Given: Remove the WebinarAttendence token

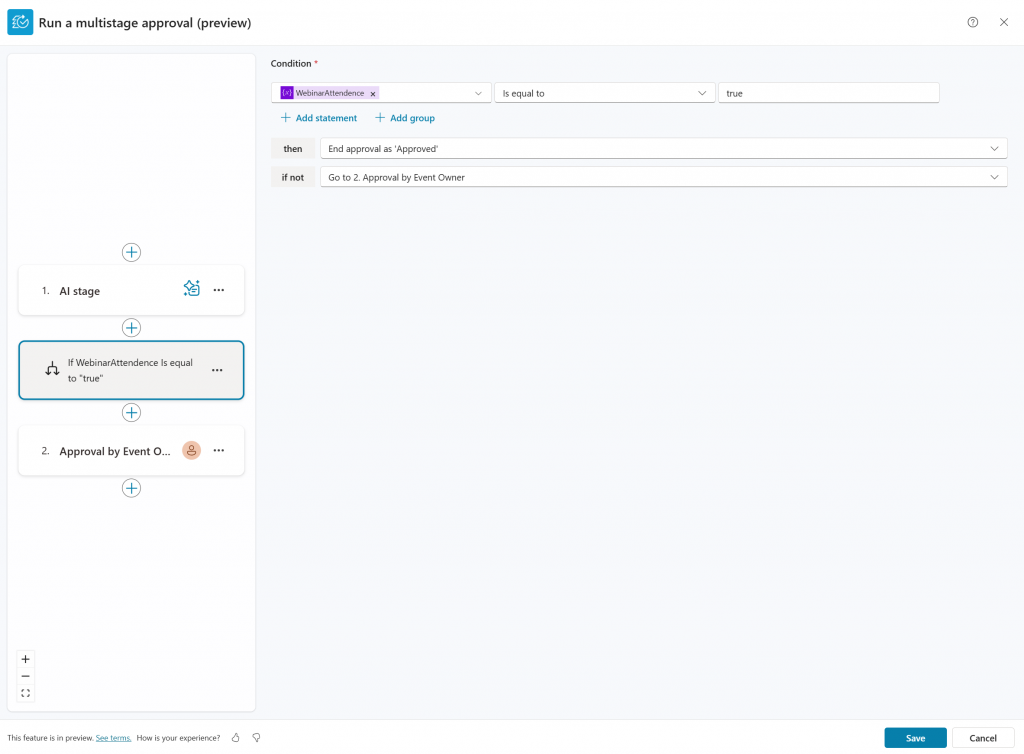Looking at the screenshot, I should coord(373,93).
